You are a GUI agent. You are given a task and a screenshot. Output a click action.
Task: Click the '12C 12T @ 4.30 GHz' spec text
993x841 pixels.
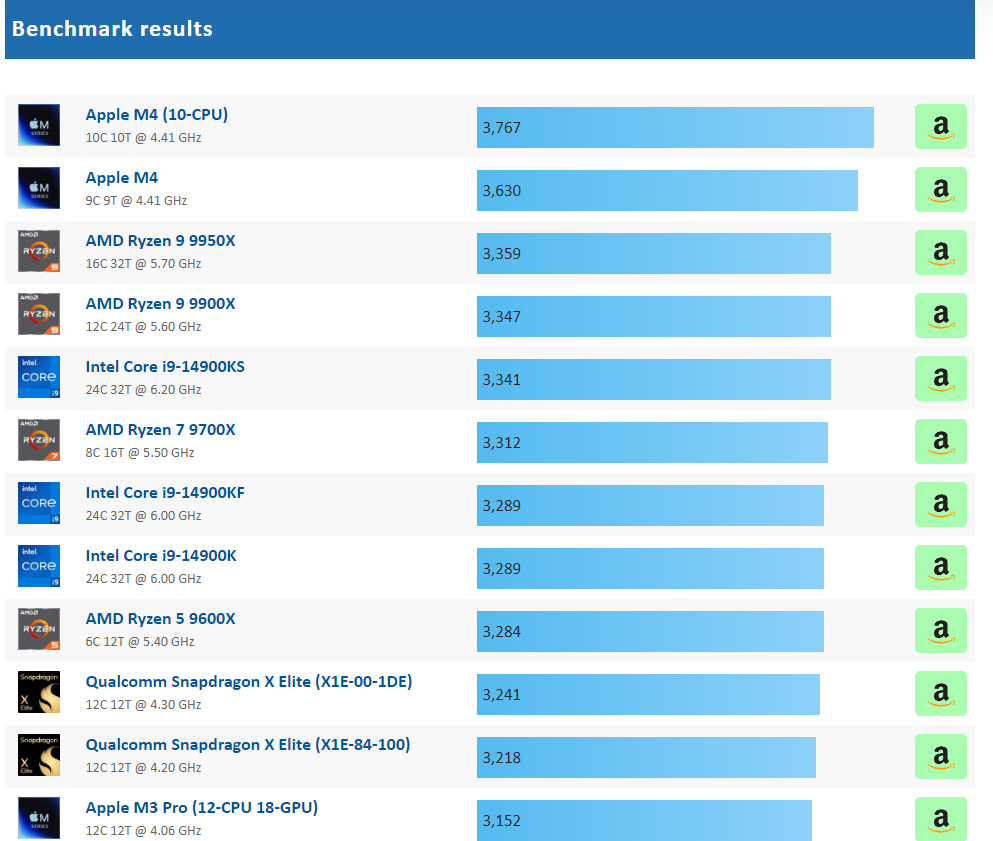(143, 705)
